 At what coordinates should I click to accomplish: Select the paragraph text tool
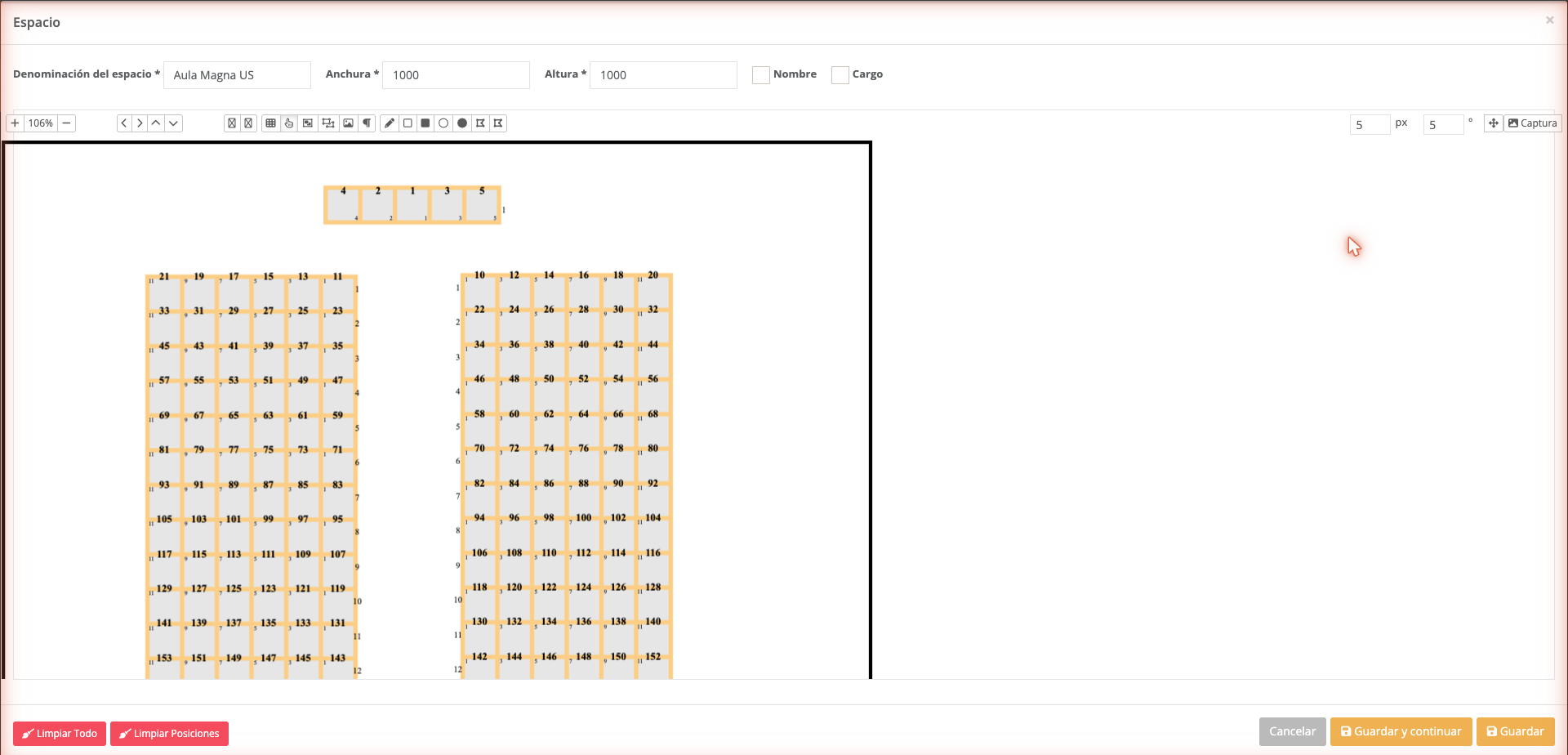(367, 123)
